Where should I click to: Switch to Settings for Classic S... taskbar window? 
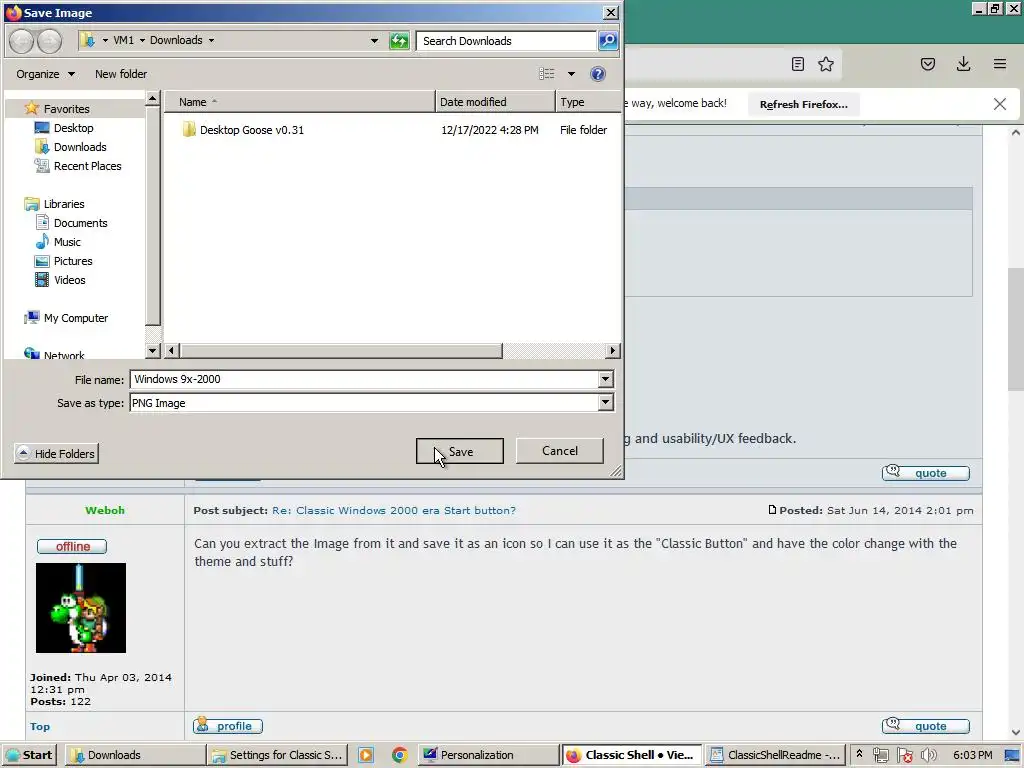point(277,755)
